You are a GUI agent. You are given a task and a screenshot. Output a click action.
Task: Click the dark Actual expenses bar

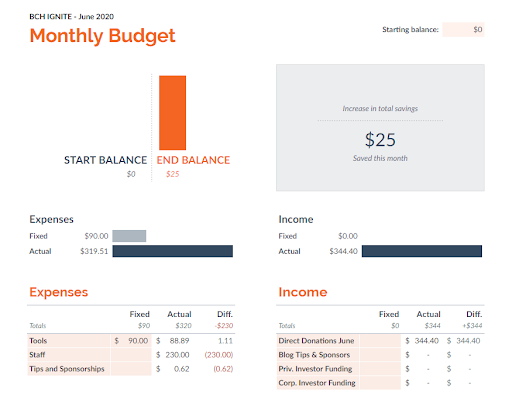click(172, 251)
